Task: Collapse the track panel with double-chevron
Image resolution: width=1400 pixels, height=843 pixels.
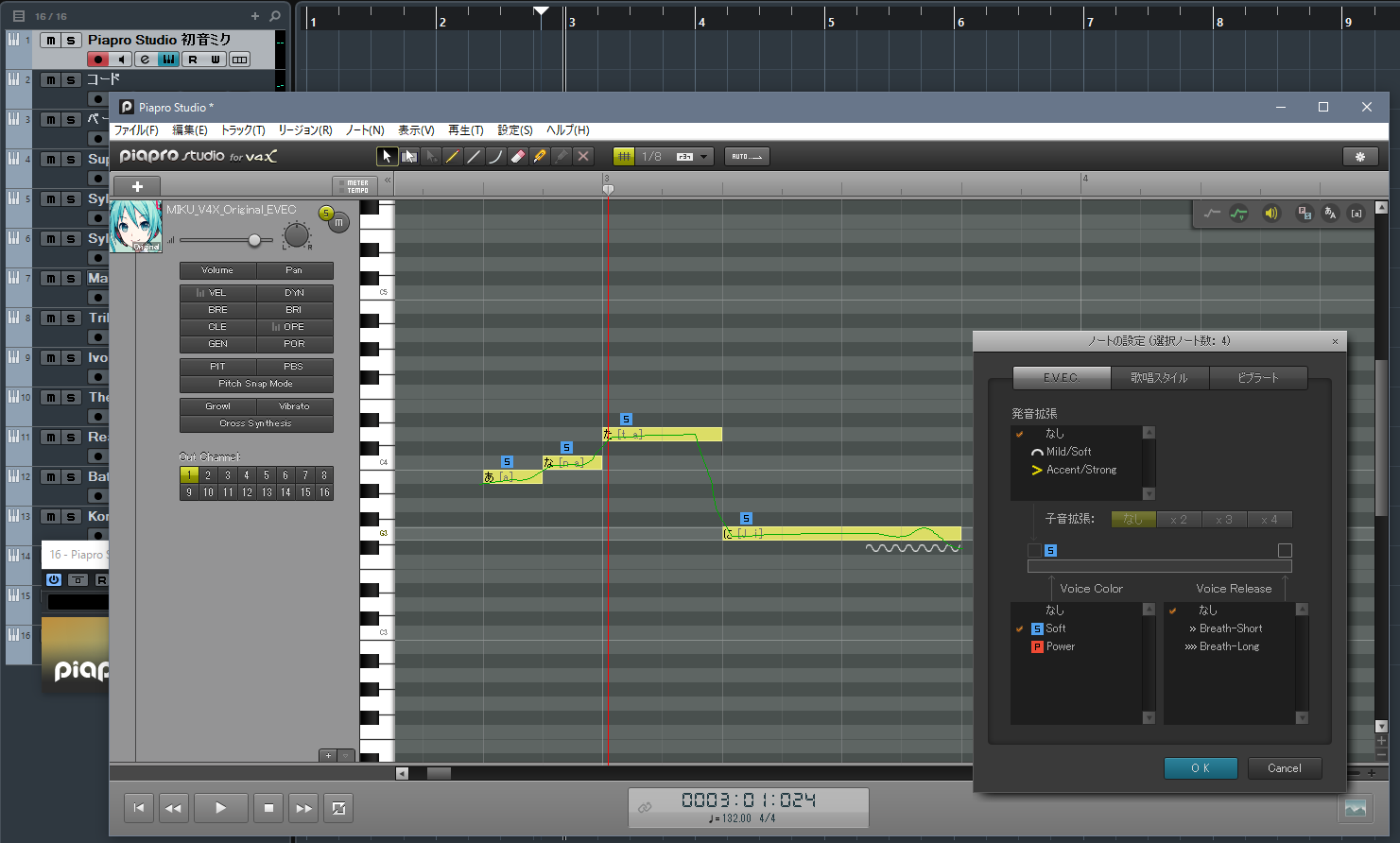Action: pos(387,180)
